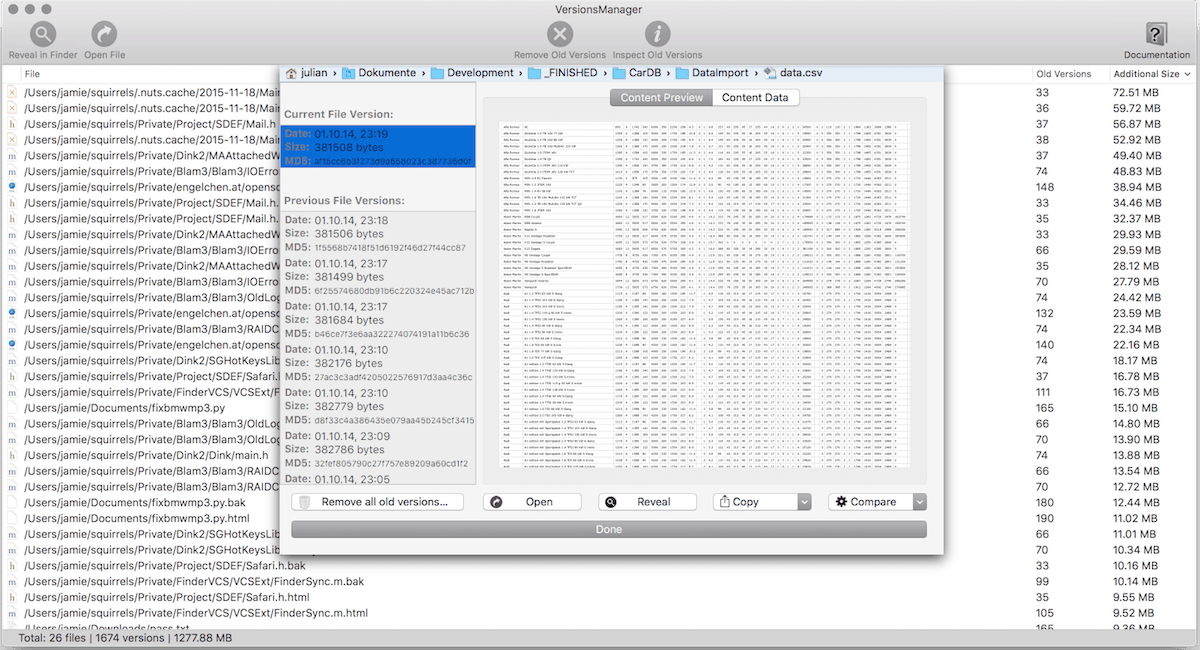Click the Reveal in Finder toolbar icon
Viewport: 1200px width, 650px height.
tap(43, 34)
